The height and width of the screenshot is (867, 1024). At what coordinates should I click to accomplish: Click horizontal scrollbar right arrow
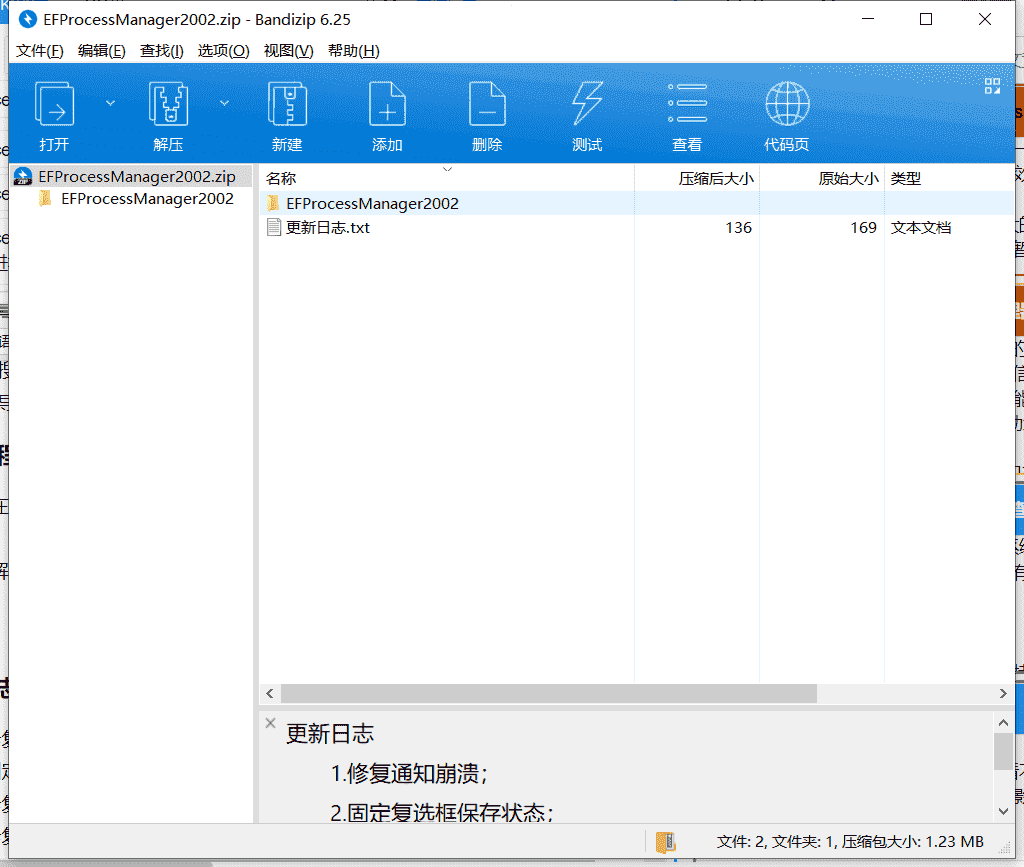coord(1003,693)
